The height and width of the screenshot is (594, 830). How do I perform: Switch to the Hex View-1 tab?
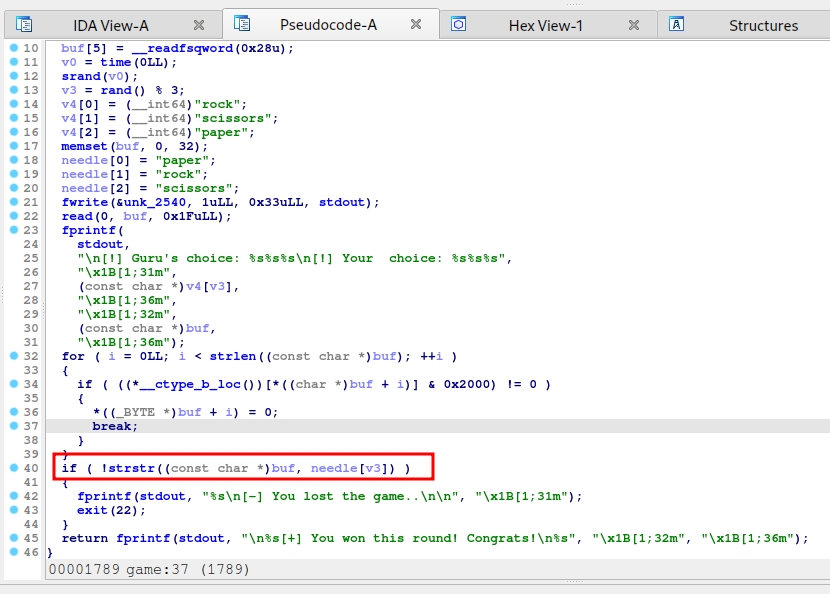[x=545, y=25]
